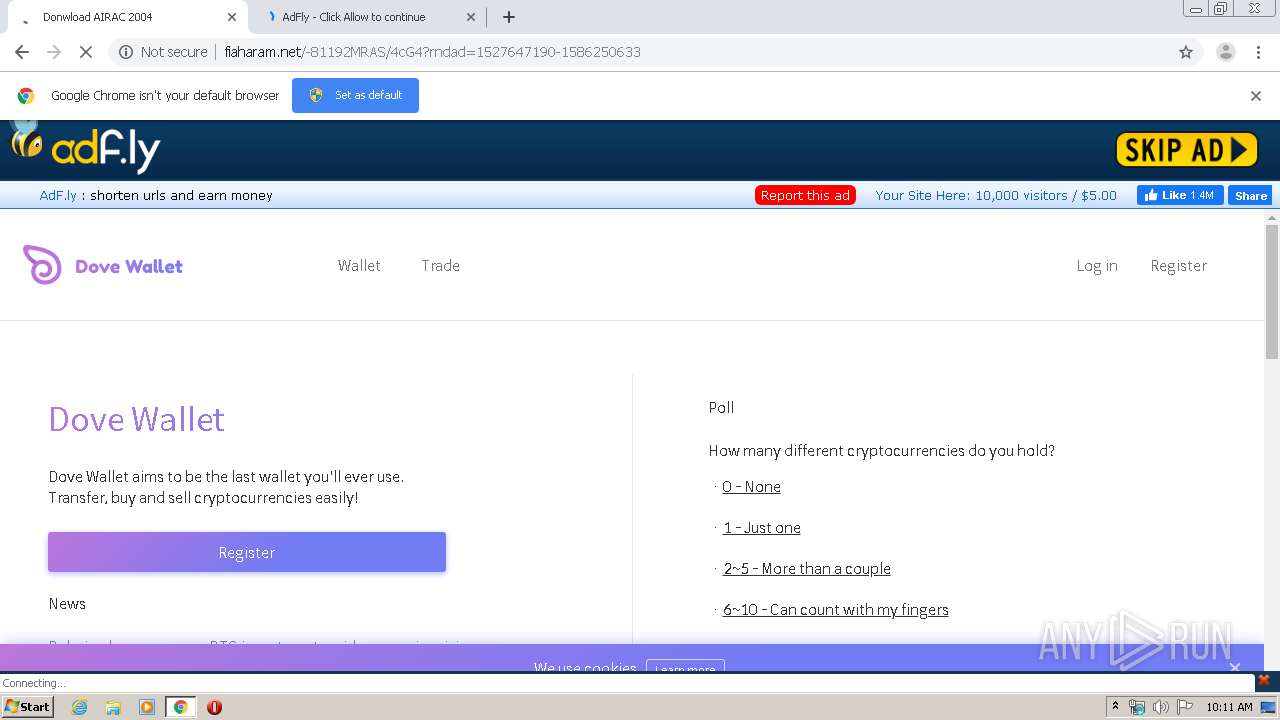Click the Dove Wallet logo
1280x720 pixels.
click(x=103, y=265)
